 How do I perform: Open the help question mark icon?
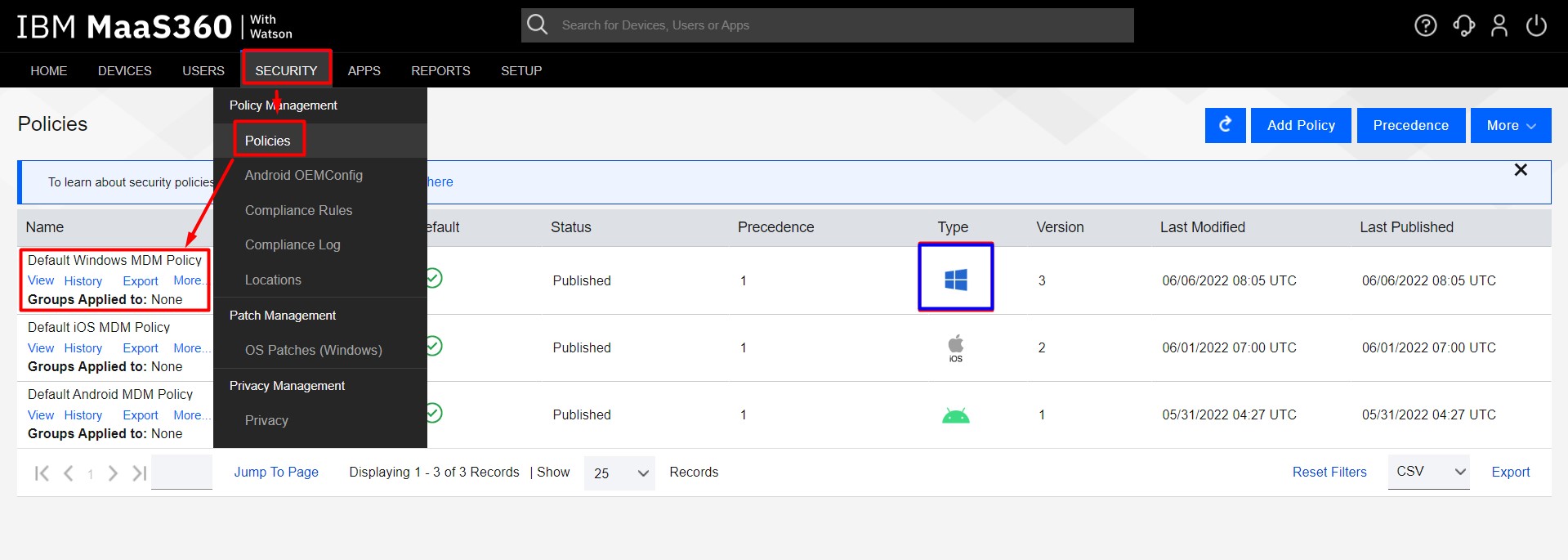click(1425, 26)
